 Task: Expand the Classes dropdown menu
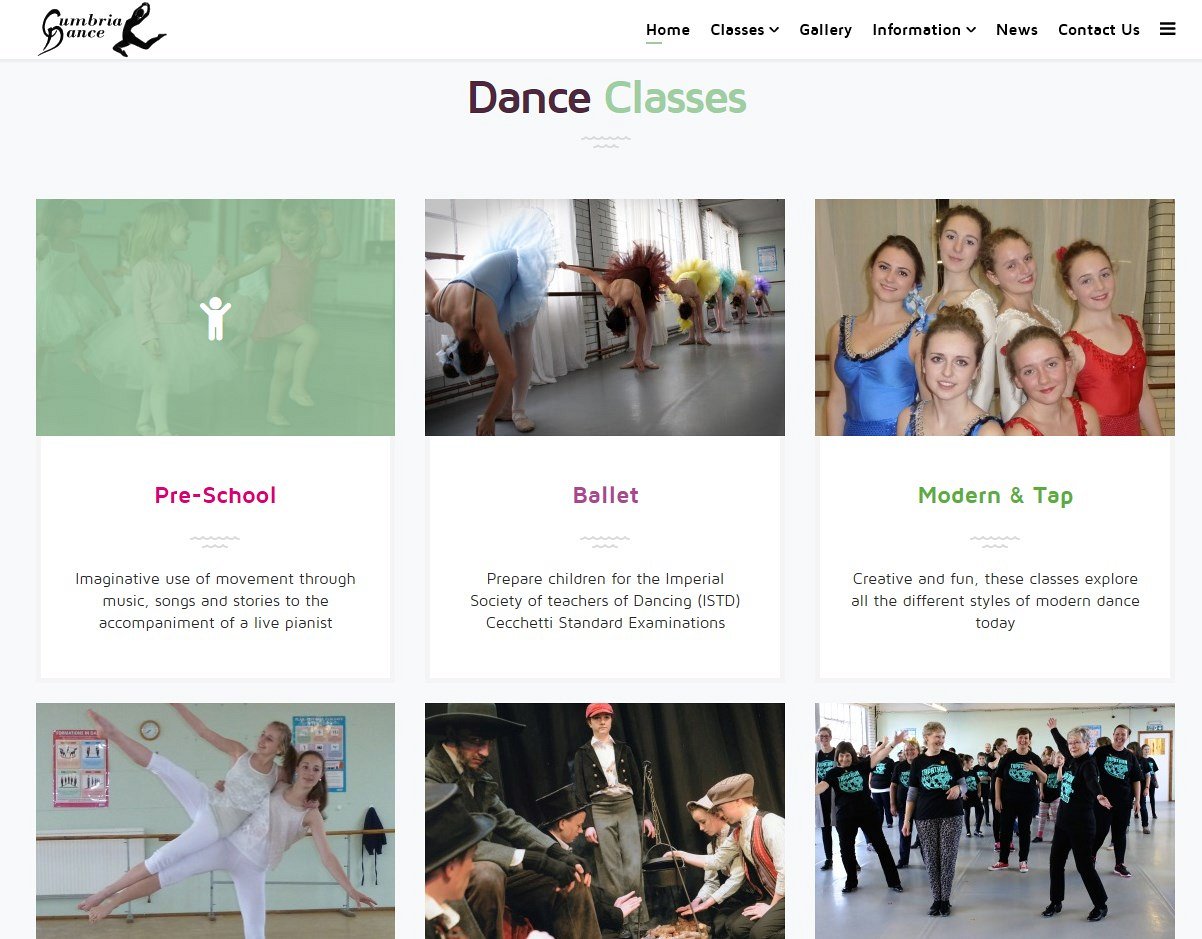point(744,30)
